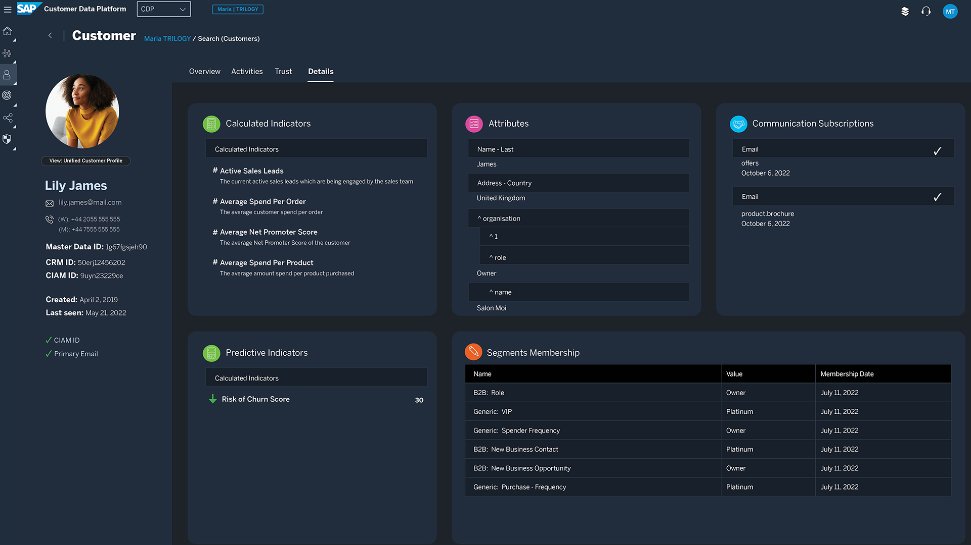
Task: Click the MT user avatar
Action: point(950,10)
